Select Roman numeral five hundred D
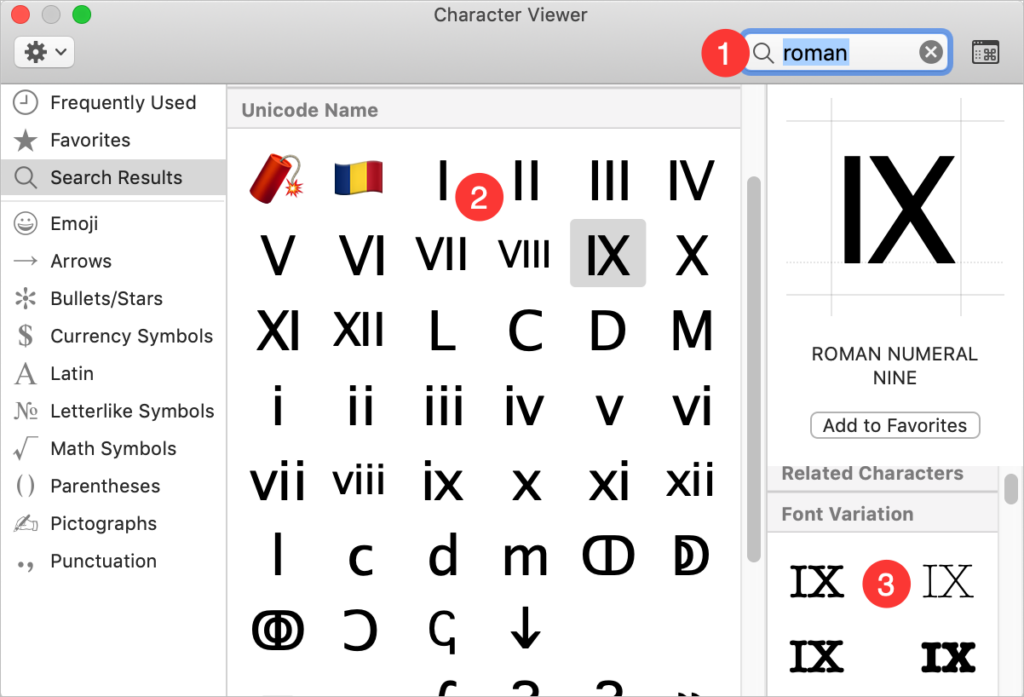This screenshot has height=697, width=1024. [x=608, y=331]
